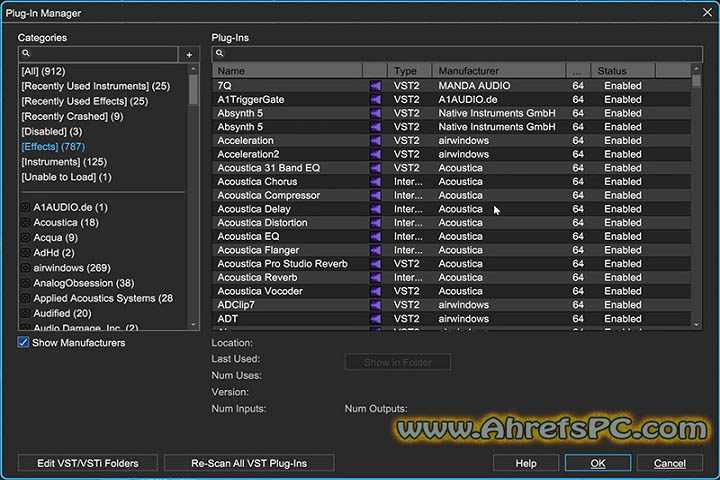Click the icon in the ADT row
The image size is (720, 480).
[x=376, y=319]
